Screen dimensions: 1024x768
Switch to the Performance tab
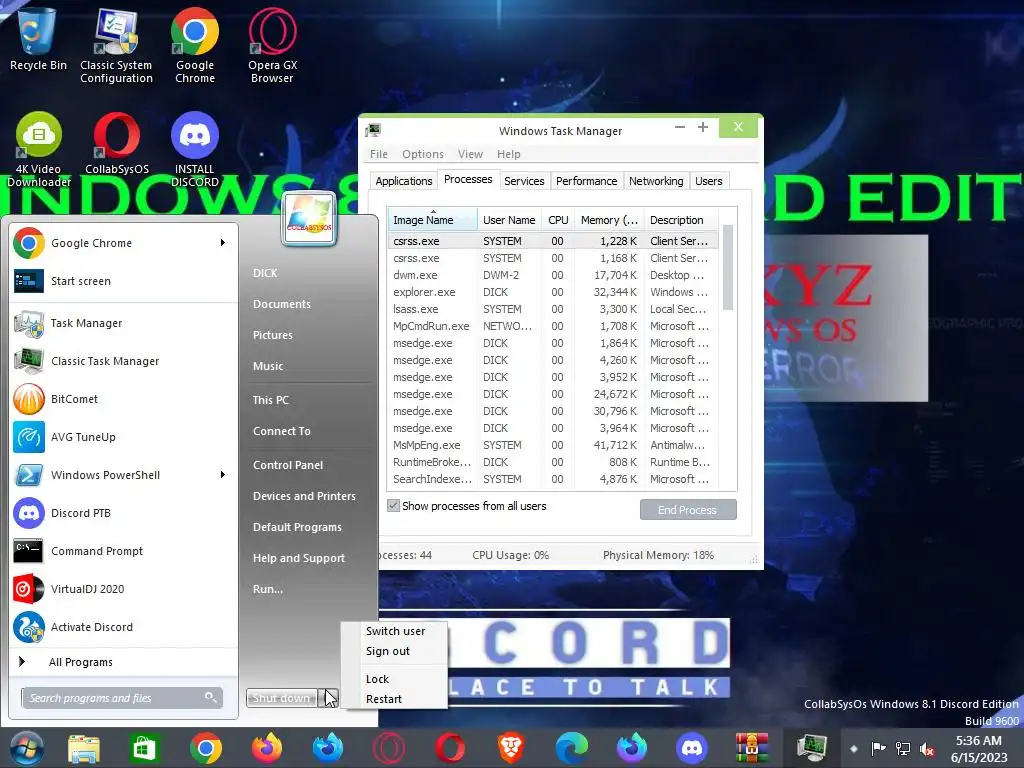(x=586, y=181)
